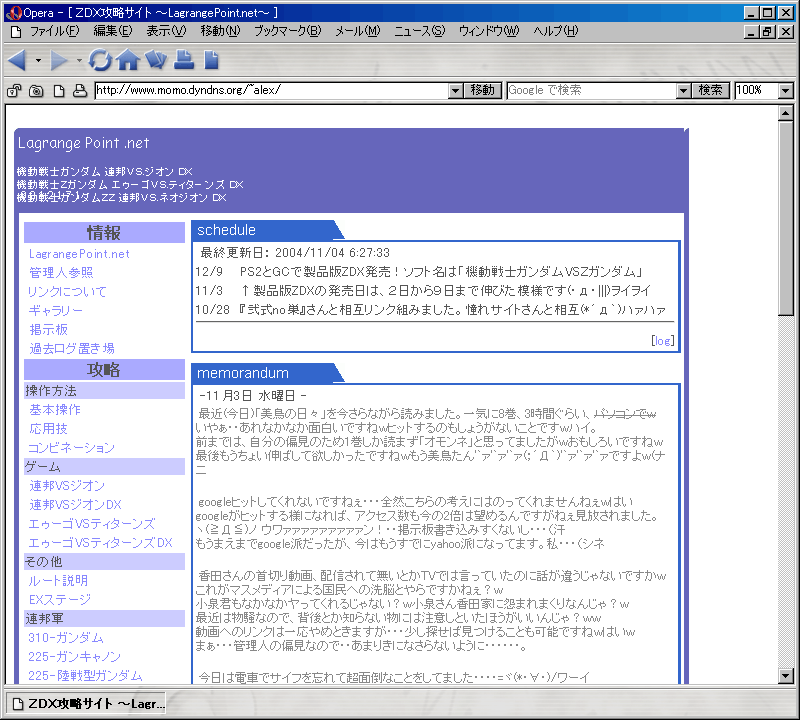The height and width of the screenshot is (720, 800).
Task: Toggle author mode with small page icon
Action: coord(59,91)
